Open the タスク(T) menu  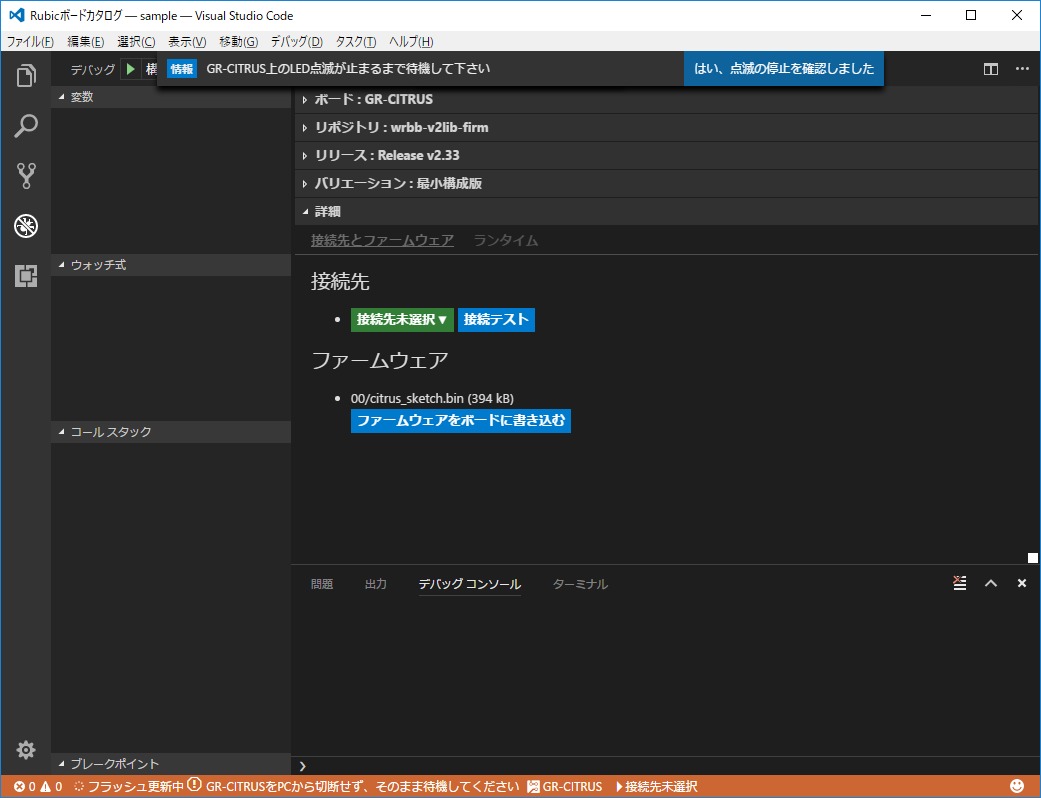[356, 42]
